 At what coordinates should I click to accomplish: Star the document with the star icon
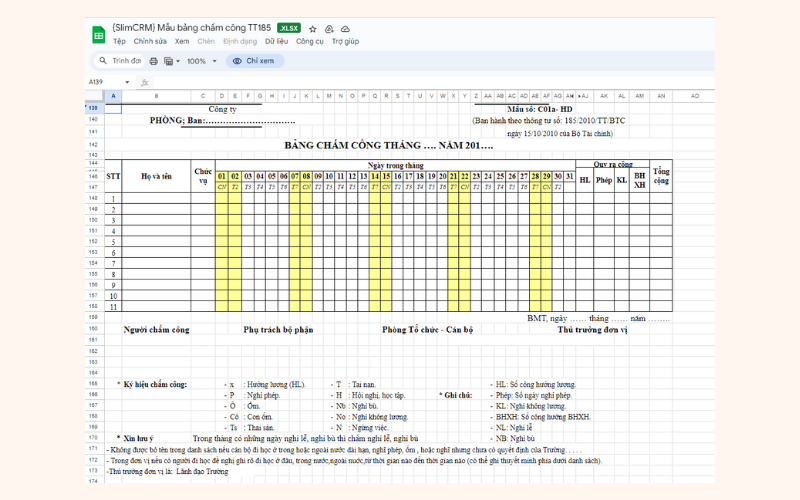pyautogui.click(x=313, y=29)
